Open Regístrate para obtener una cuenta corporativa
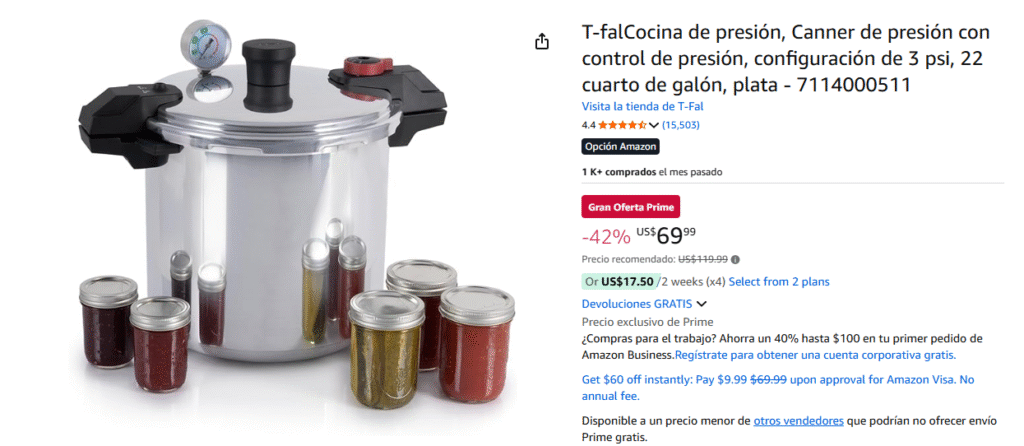Image resolution: width=1024 pixels, height=446 pixels. pos(815,355)
